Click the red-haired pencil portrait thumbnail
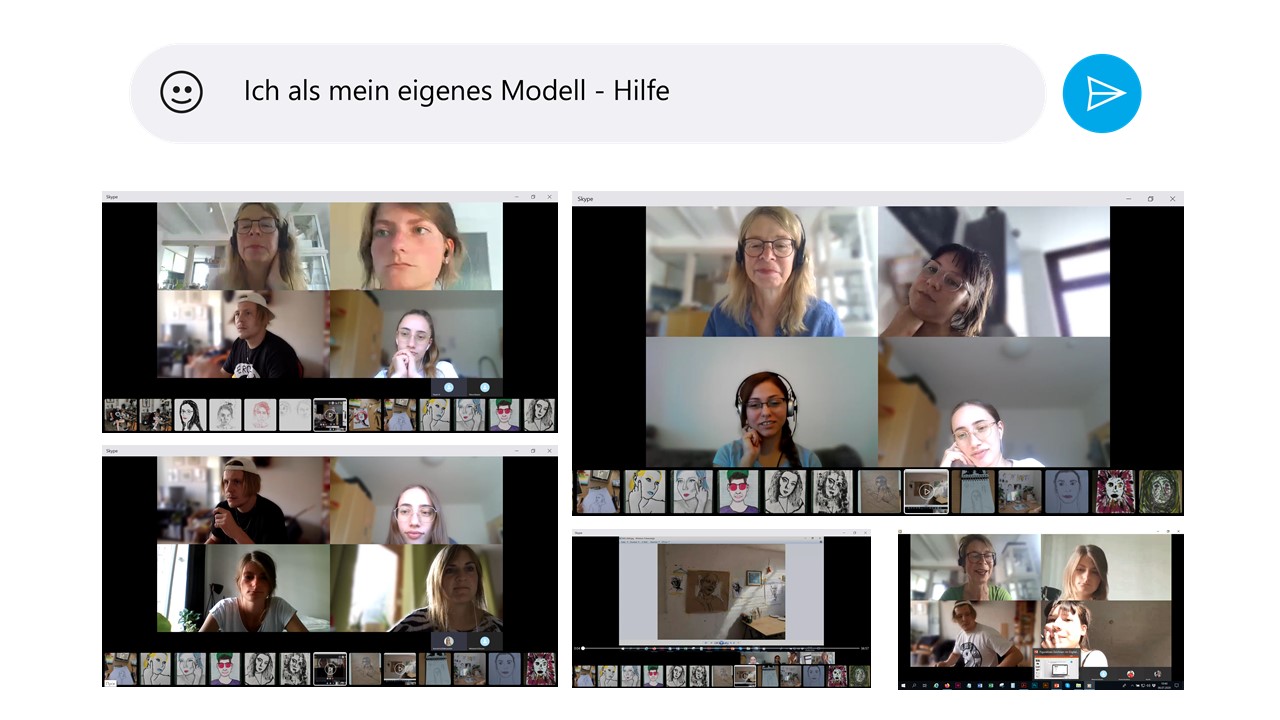Viewport: 1280px width, 720px height. (260, 415)
